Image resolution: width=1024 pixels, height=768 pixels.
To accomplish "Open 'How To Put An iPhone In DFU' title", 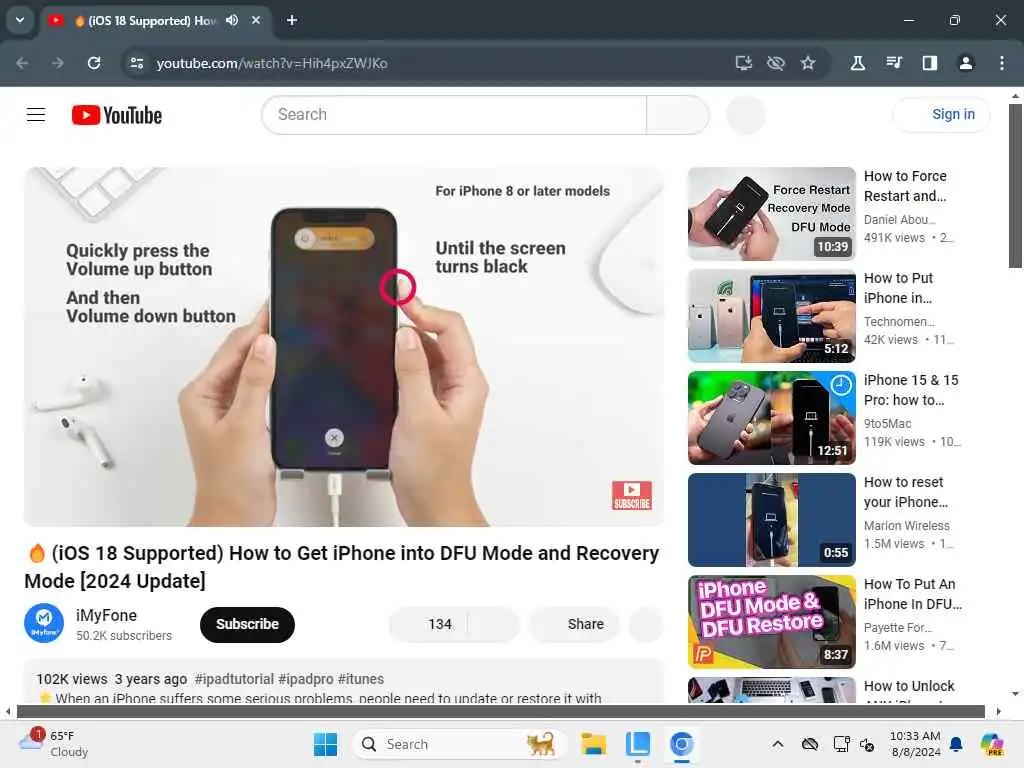I will tap(912, 594).
